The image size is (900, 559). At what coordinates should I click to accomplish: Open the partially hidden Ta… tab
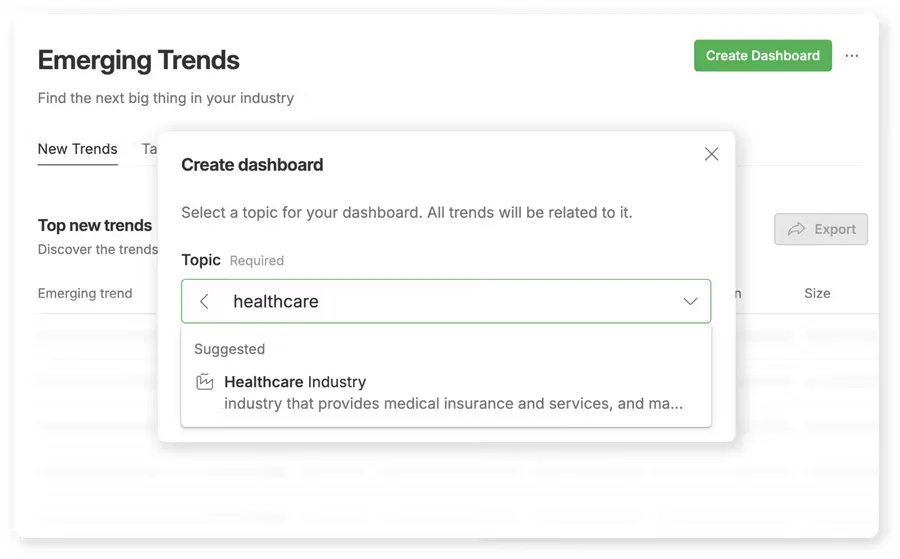click(x=149, y=149)
